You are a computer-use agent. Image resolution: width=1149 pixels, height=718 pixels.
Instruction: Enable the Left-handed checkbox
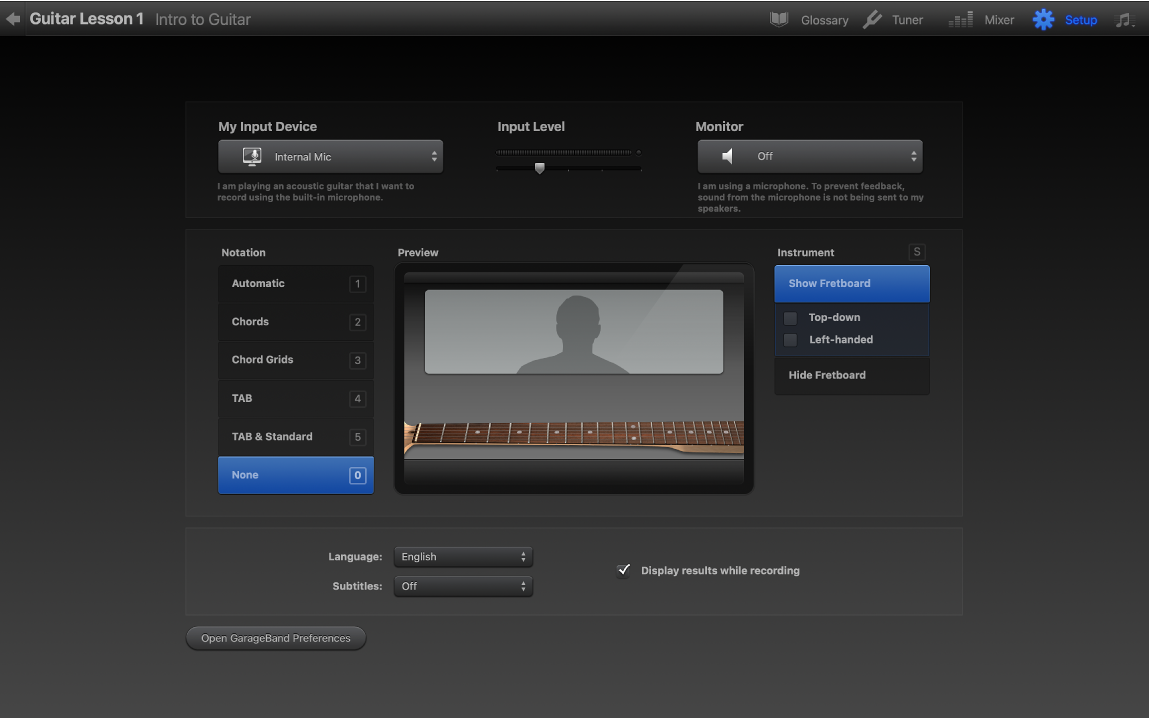pyautogui.click(x=790, y=340)
